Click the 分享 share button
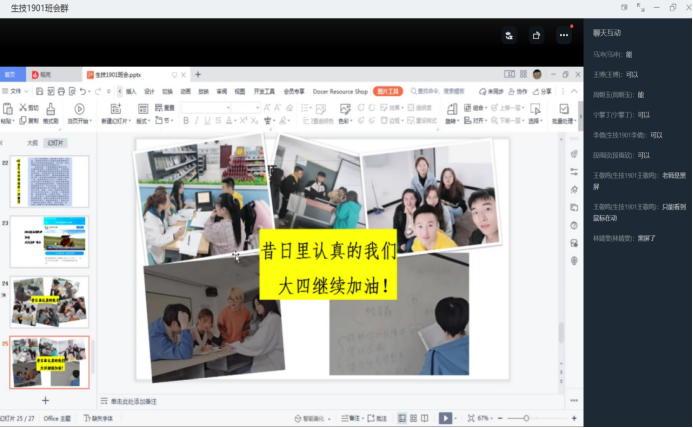The height and width of the screenshot is (428, 693). (543, 91)
